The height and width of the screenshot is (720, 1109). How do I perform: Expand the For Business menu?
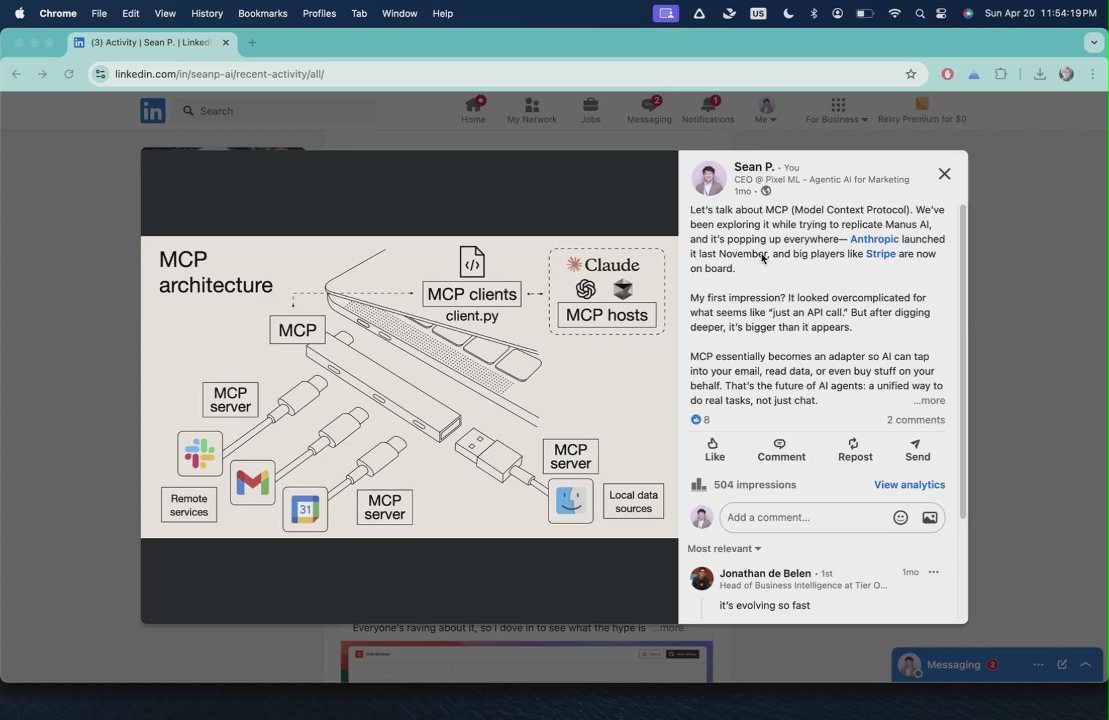(837, 110)
